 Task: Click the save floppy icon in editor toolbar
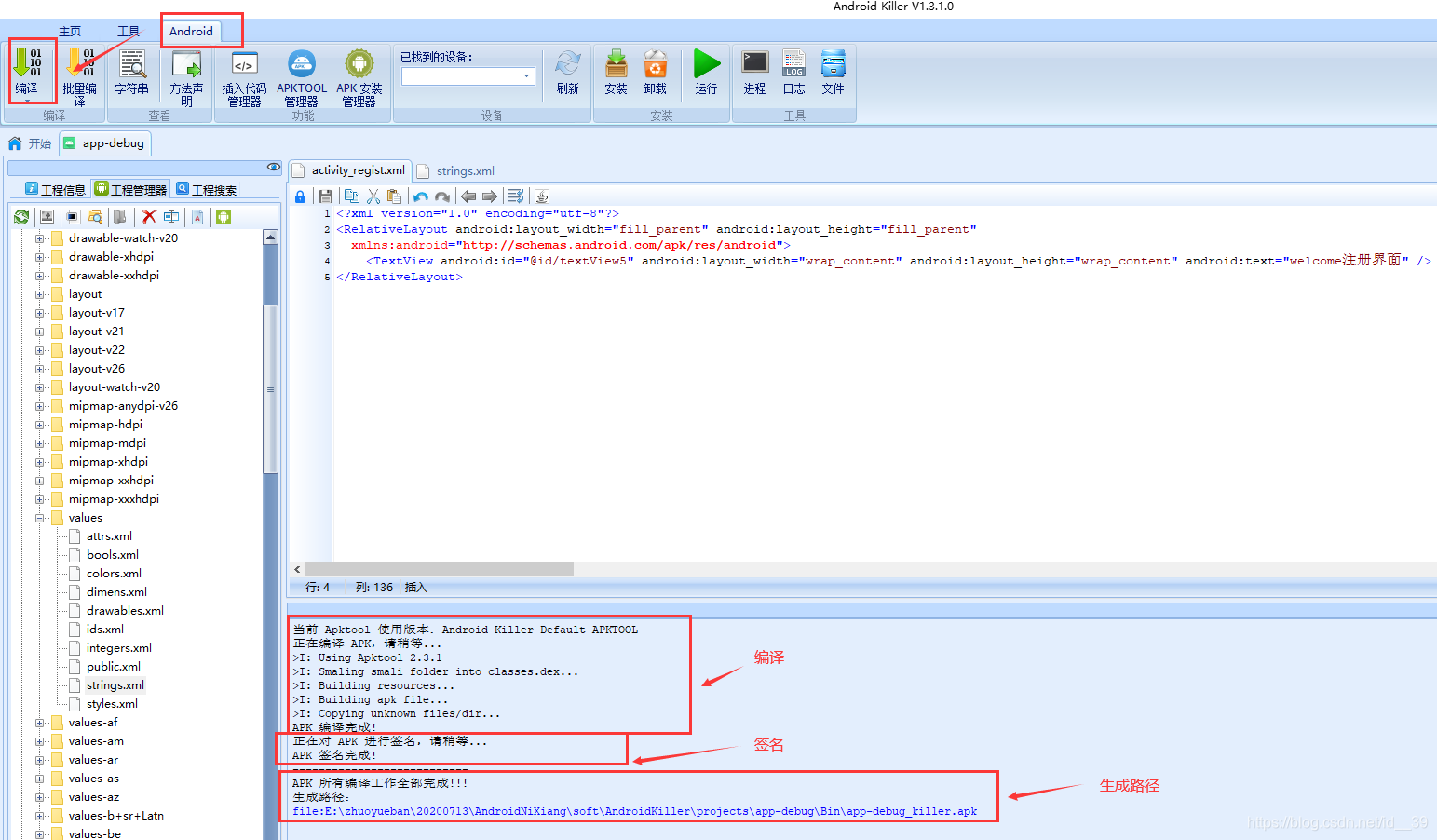coord(326,196)
